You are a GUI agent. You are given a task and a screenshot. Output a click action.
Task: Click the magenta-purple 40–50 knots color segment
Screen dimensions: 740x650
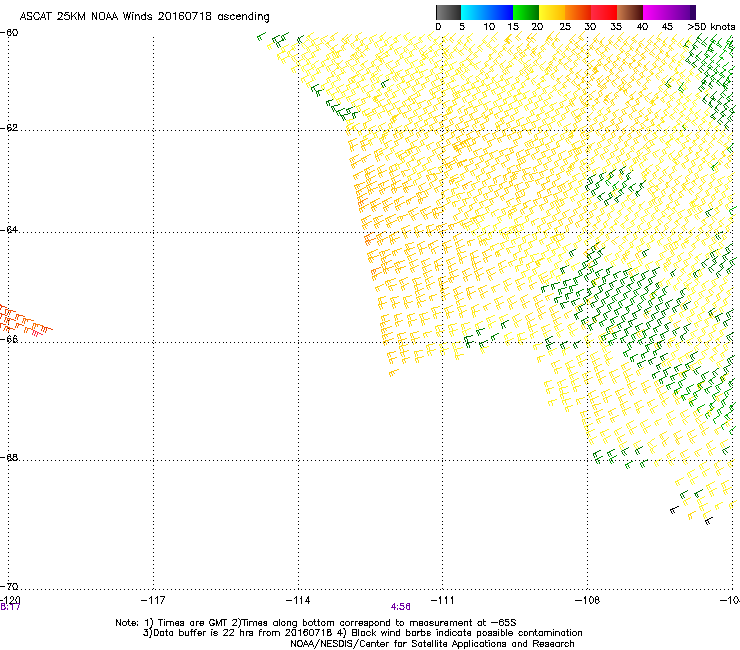(x=669, y=12)
